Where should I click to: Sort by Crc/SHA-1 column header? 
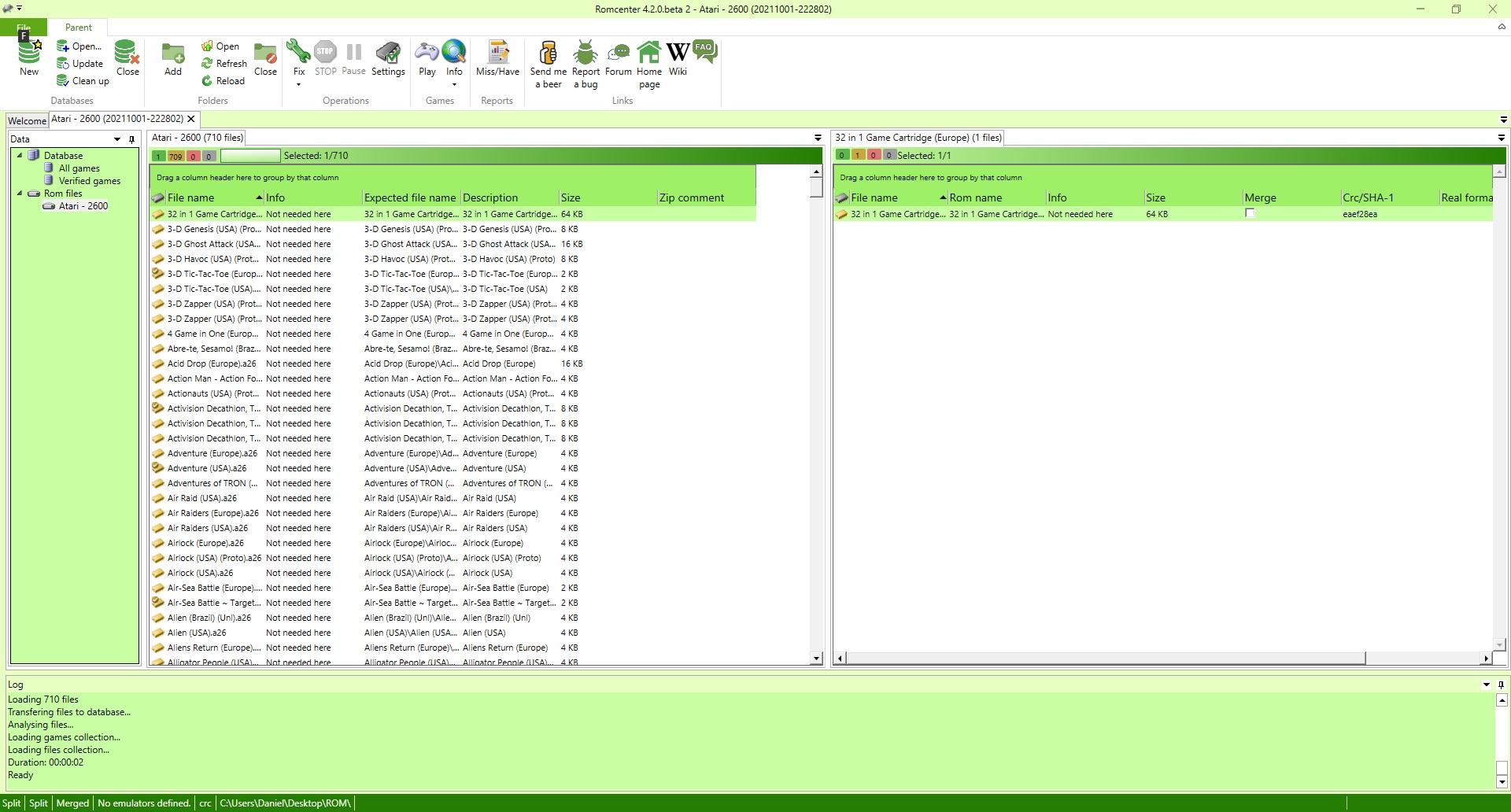(x=1389, y=197)
